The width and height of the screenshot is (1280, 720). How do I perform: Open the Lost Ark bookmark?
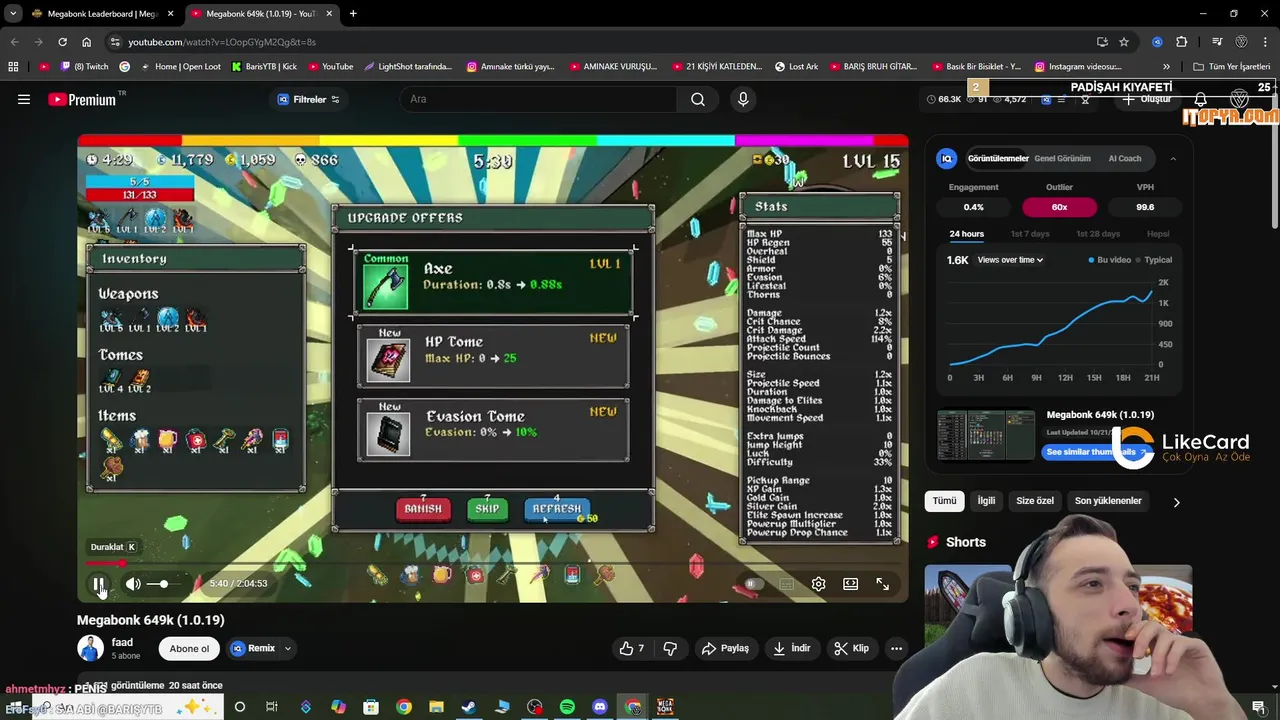796,67
